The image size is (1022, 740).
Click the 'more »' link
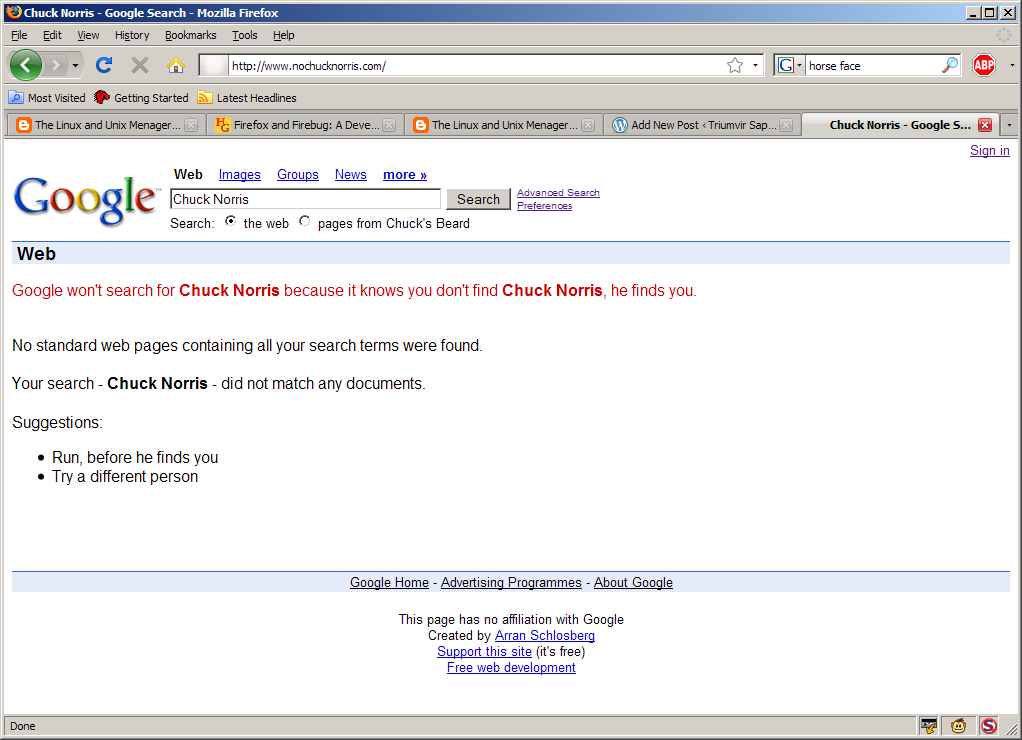405,175
